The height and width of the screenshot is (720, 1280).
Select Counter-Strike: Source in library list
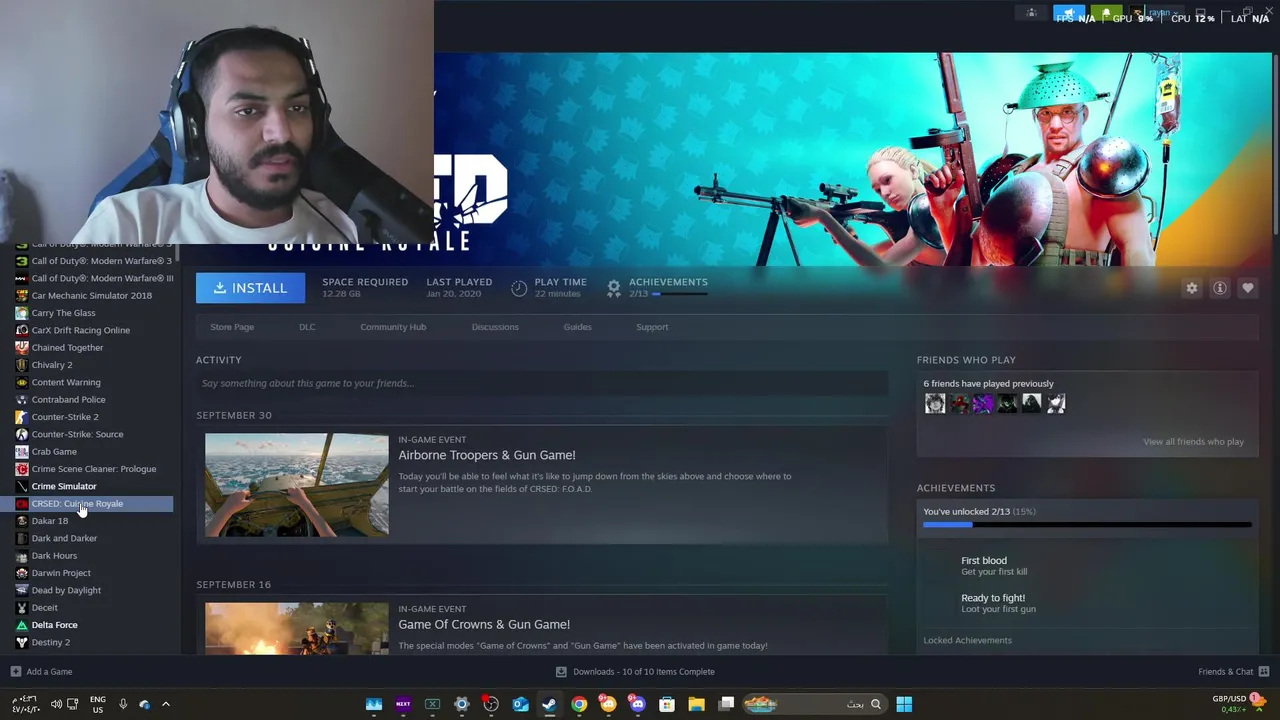coord(77,434)
